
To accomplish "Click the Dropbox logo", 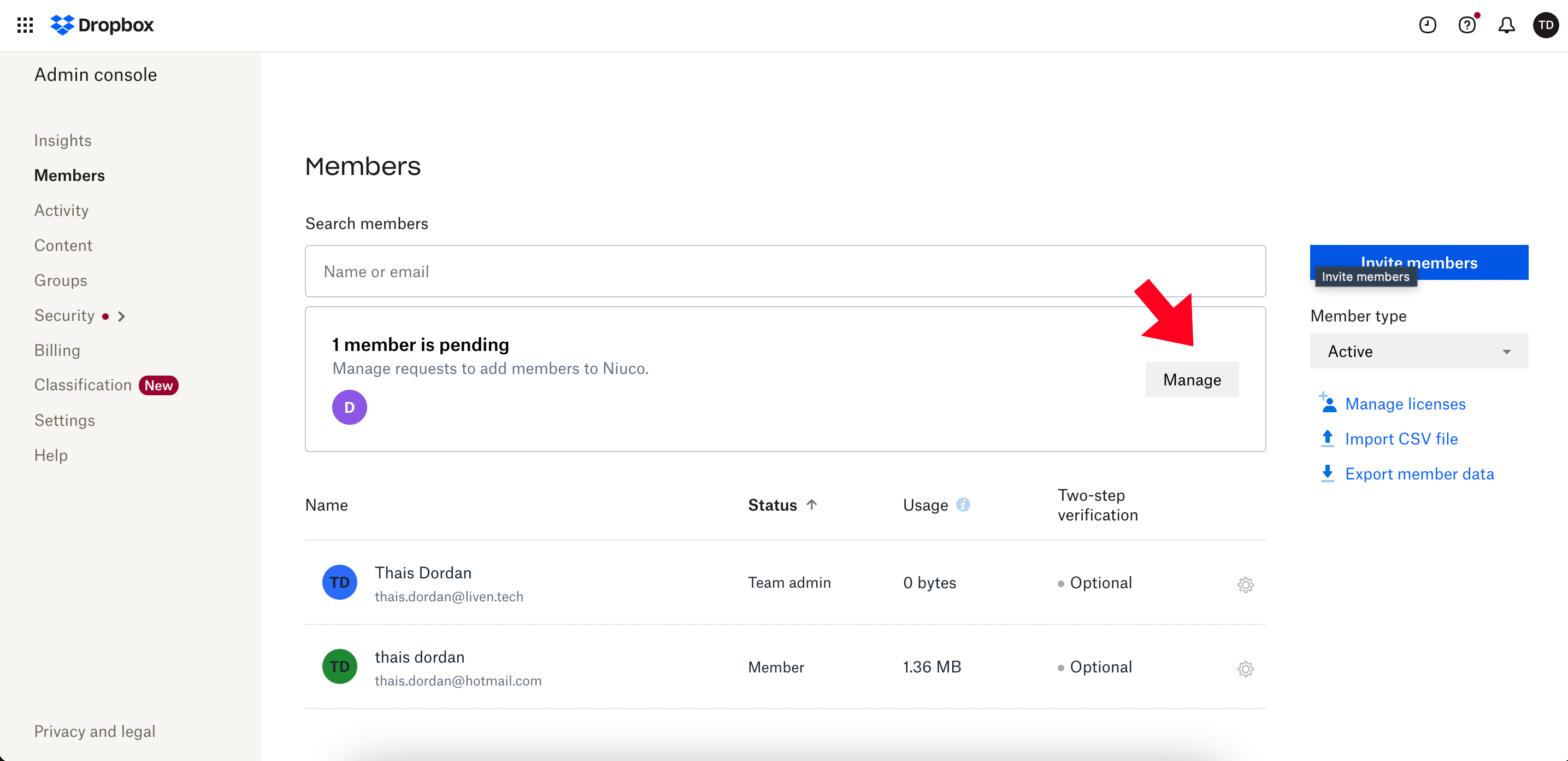I will coord(102,25).
